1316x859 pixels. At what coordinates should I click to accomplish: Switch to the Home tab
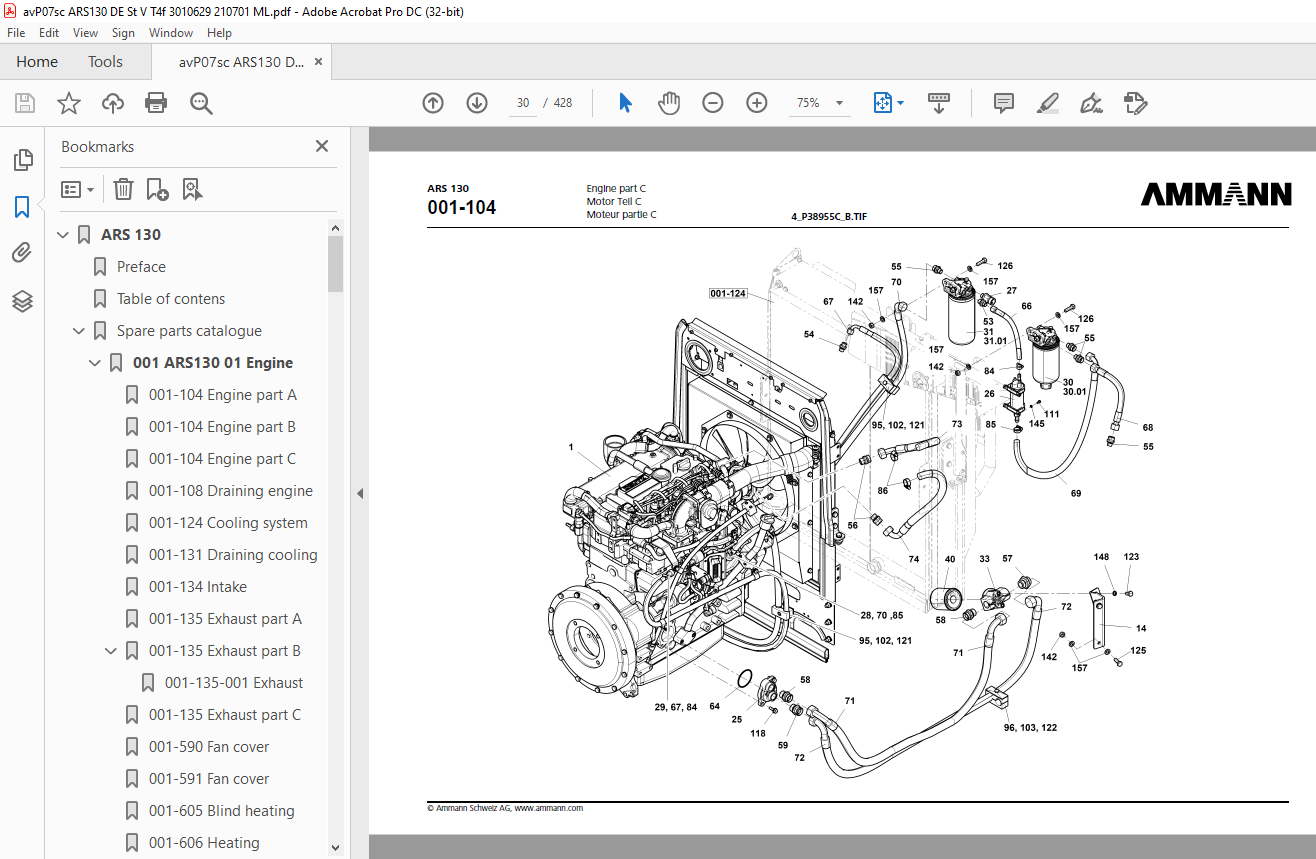[37, 62]
